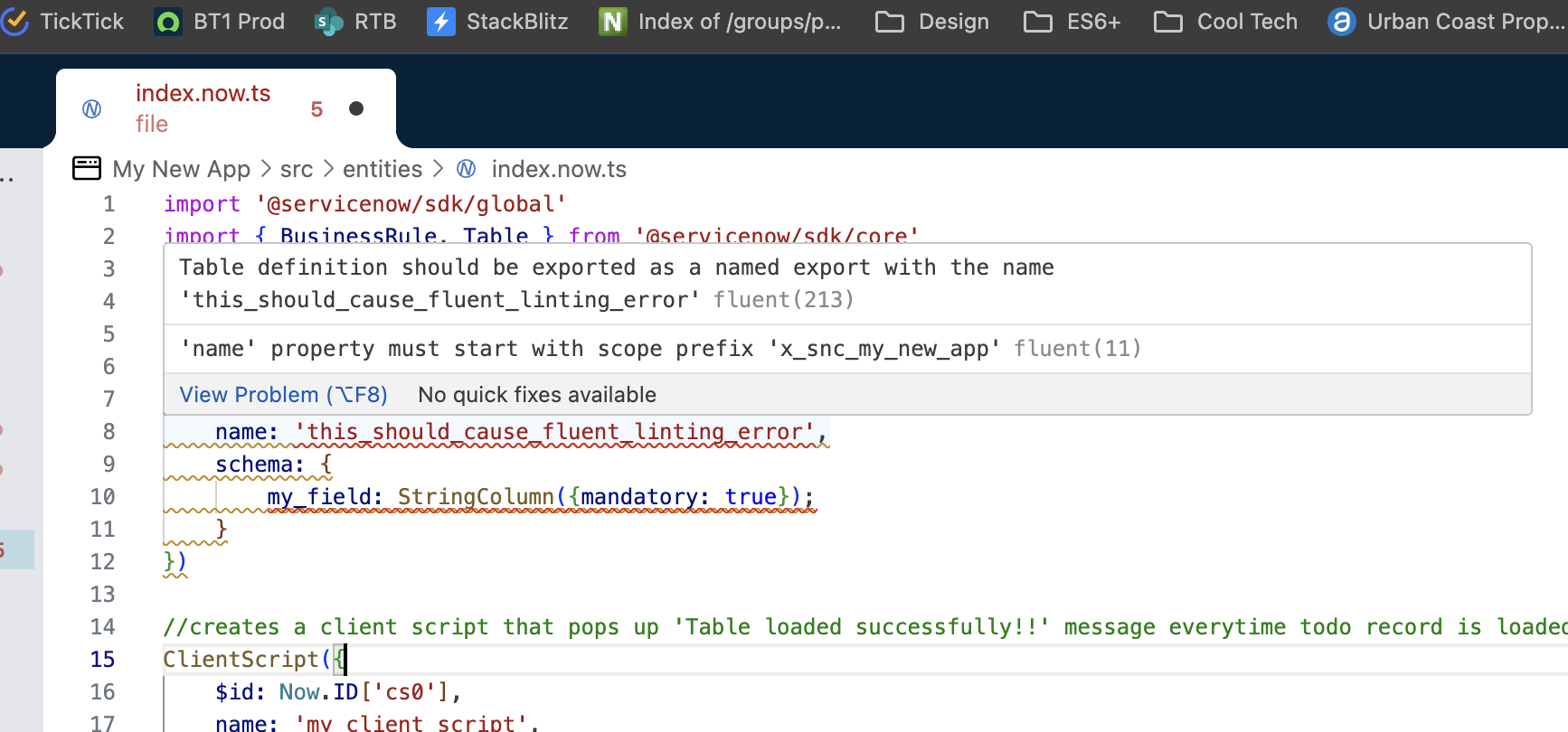
Task: Click line number 15 in gutter
Action: (x=103, y=660)
